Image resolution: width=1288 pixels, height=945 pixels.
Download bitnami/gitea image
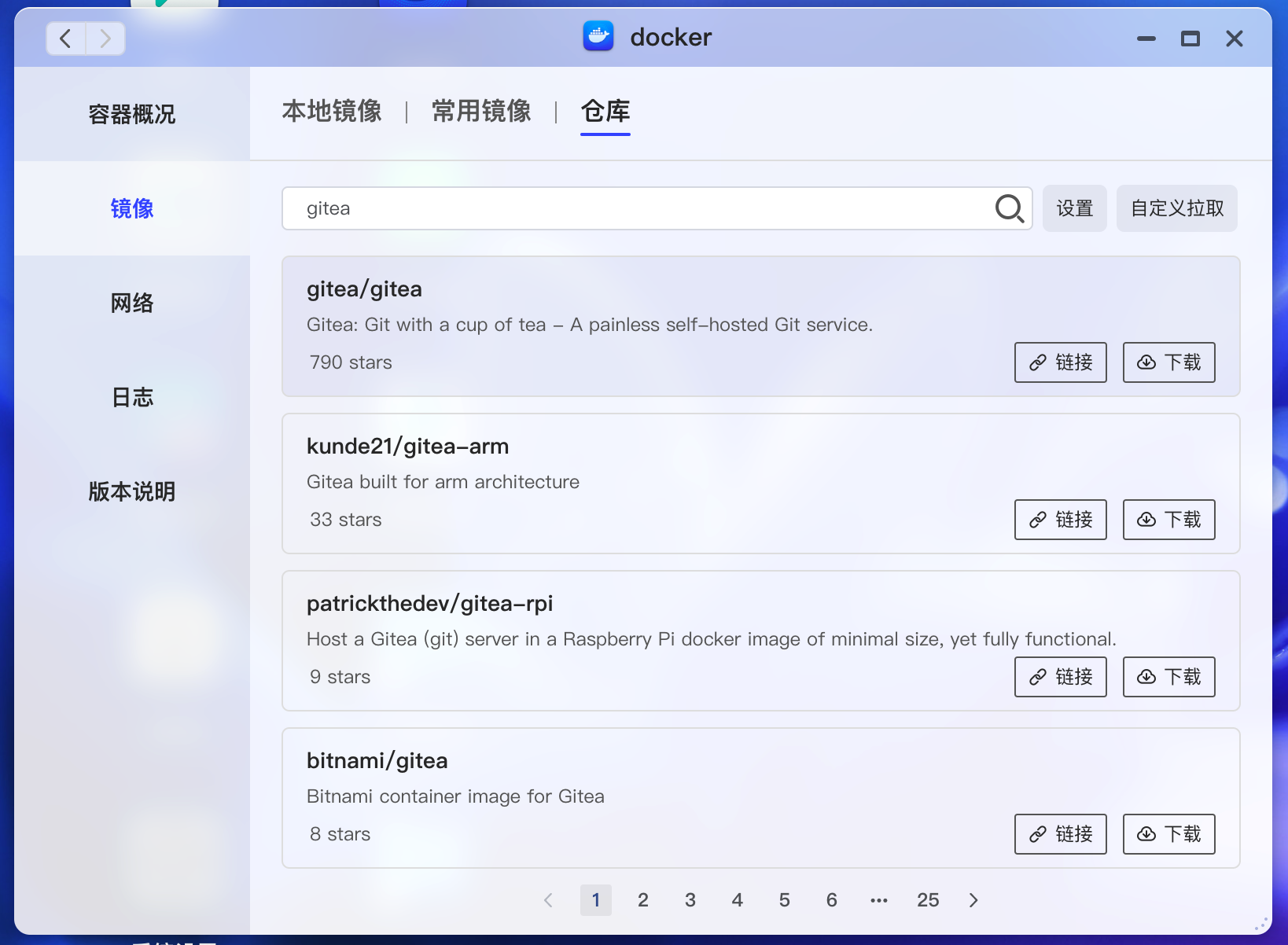point(1168,834)
